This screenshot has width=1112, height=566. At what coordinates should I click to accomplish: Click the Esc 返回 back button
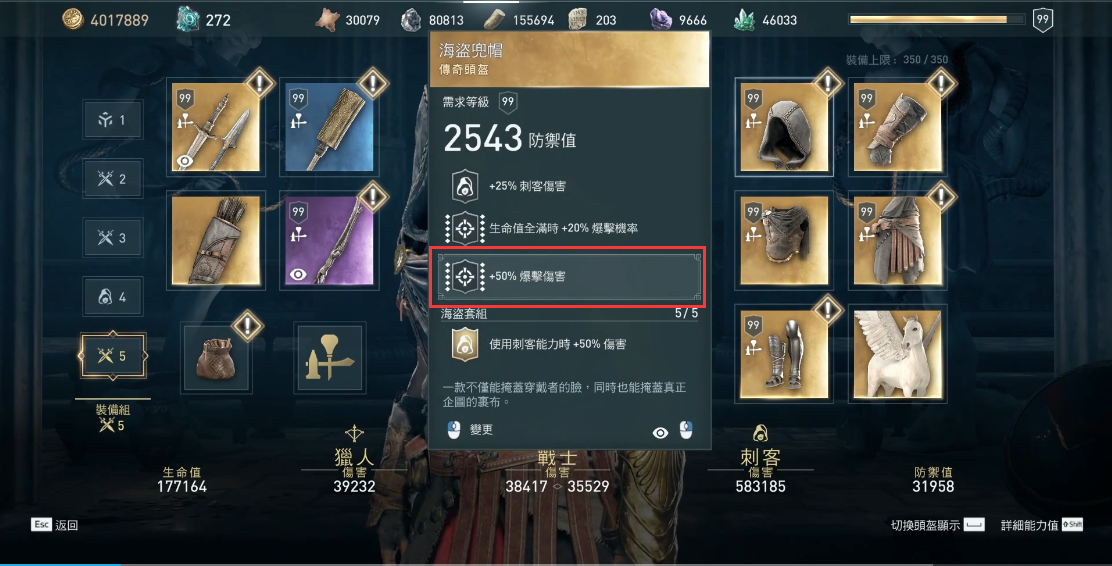click(55, 525)
